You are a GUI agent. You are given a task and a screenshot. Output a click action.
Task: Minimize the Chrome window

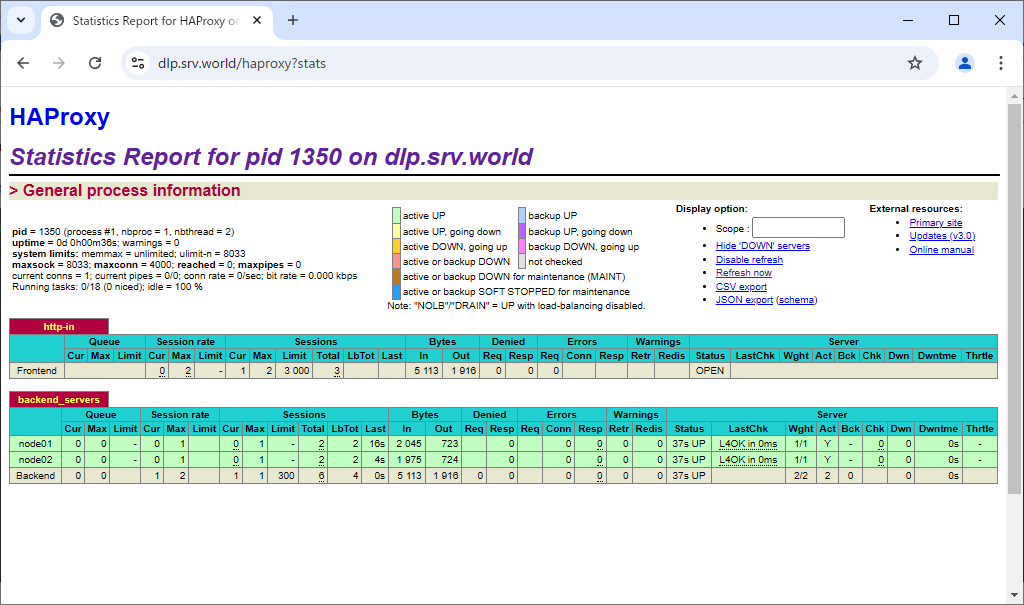(x=908, y=20)
